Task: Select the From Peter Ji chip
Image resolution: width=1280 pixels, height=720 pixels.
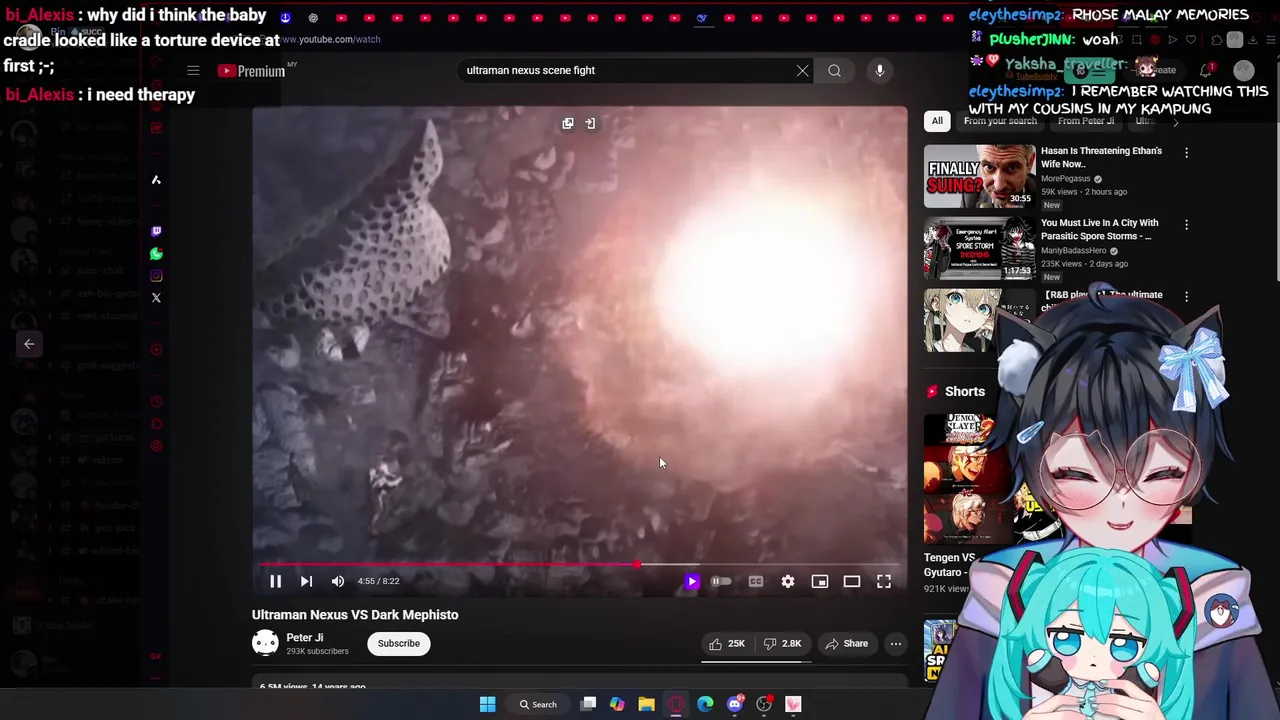Action: tap(1086, 121)
